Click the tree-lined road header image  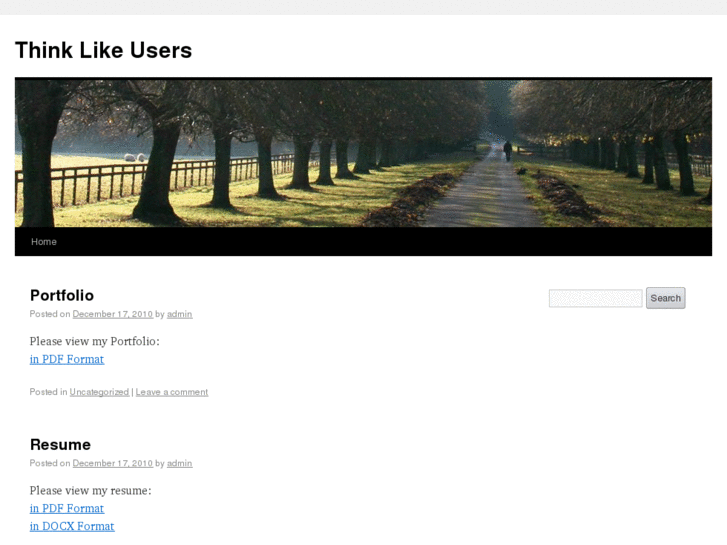(x=364, y=153)
